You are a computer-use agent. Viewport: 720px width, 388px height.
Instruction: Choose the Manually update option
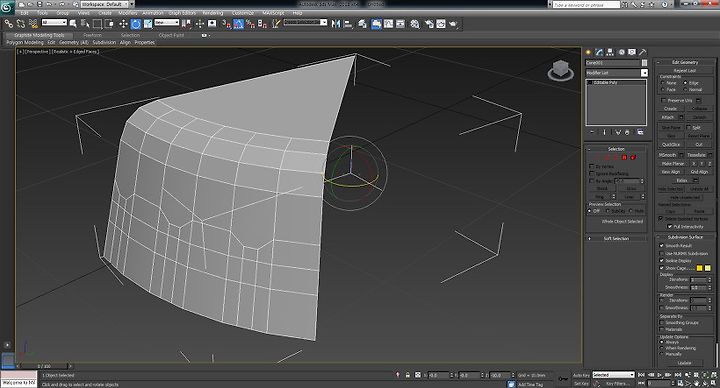coord(662,354)
